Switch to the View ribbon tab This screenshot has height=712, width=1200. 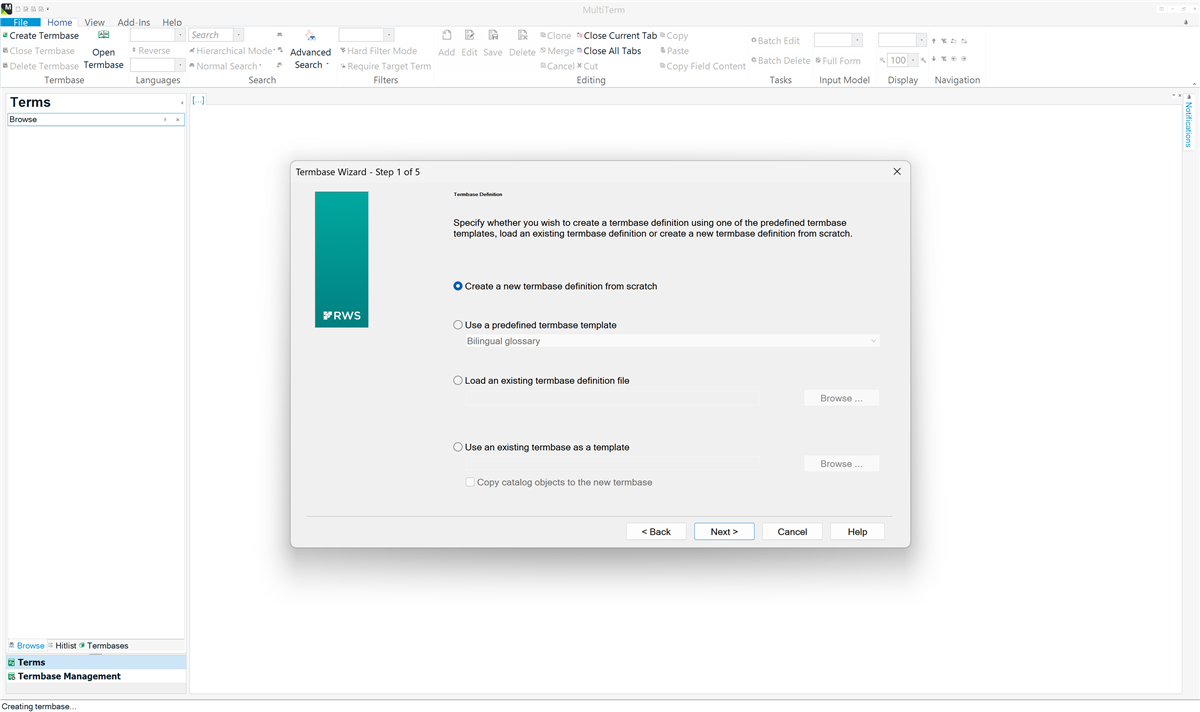94,22
